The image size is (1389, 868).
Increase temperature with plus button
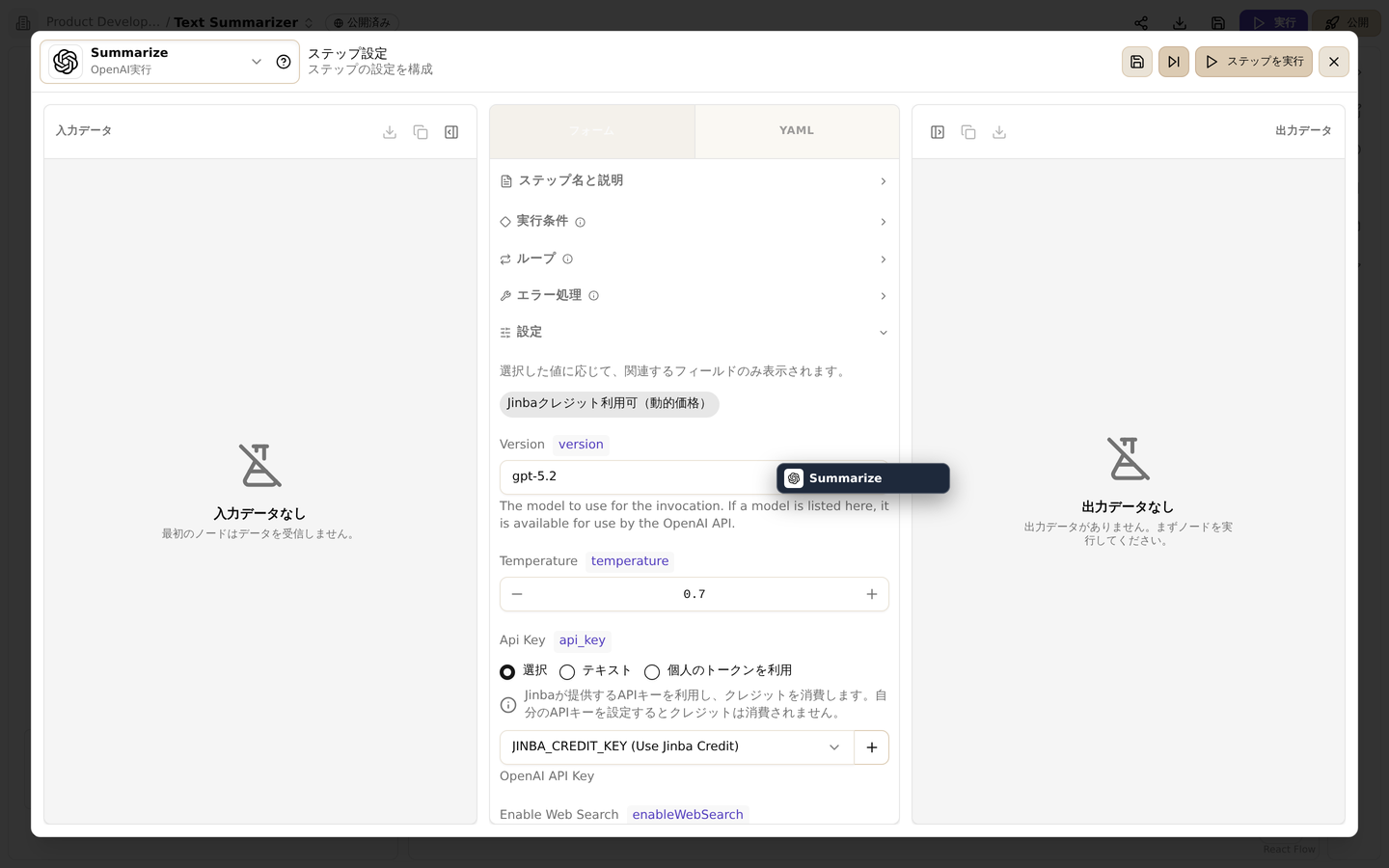[x=872, y=594]
